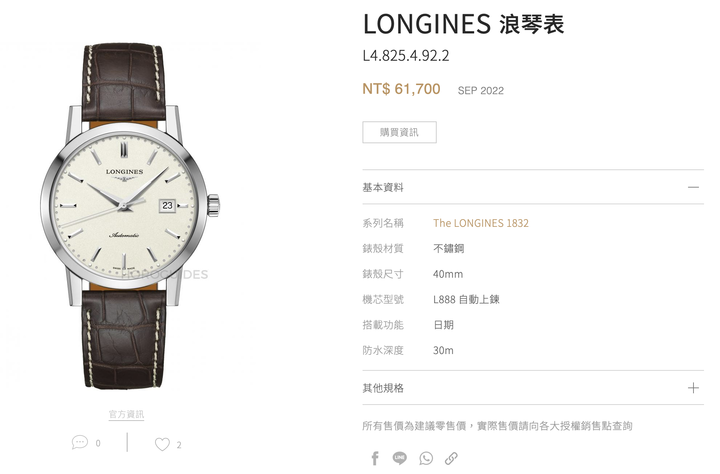
Task: Click the Longines watch product image
Action: 129,216
